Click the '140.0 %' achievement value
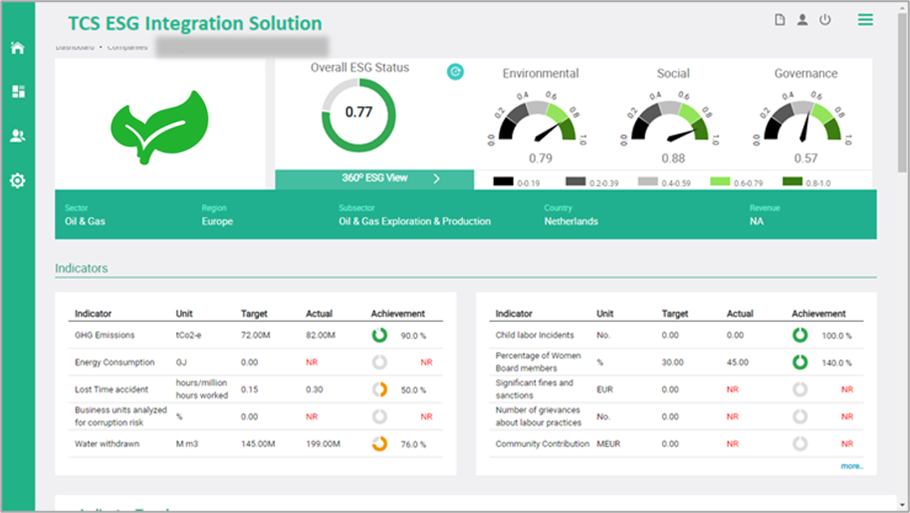The width and height of the screenshot is (910, 513). [x=836, y=363]
